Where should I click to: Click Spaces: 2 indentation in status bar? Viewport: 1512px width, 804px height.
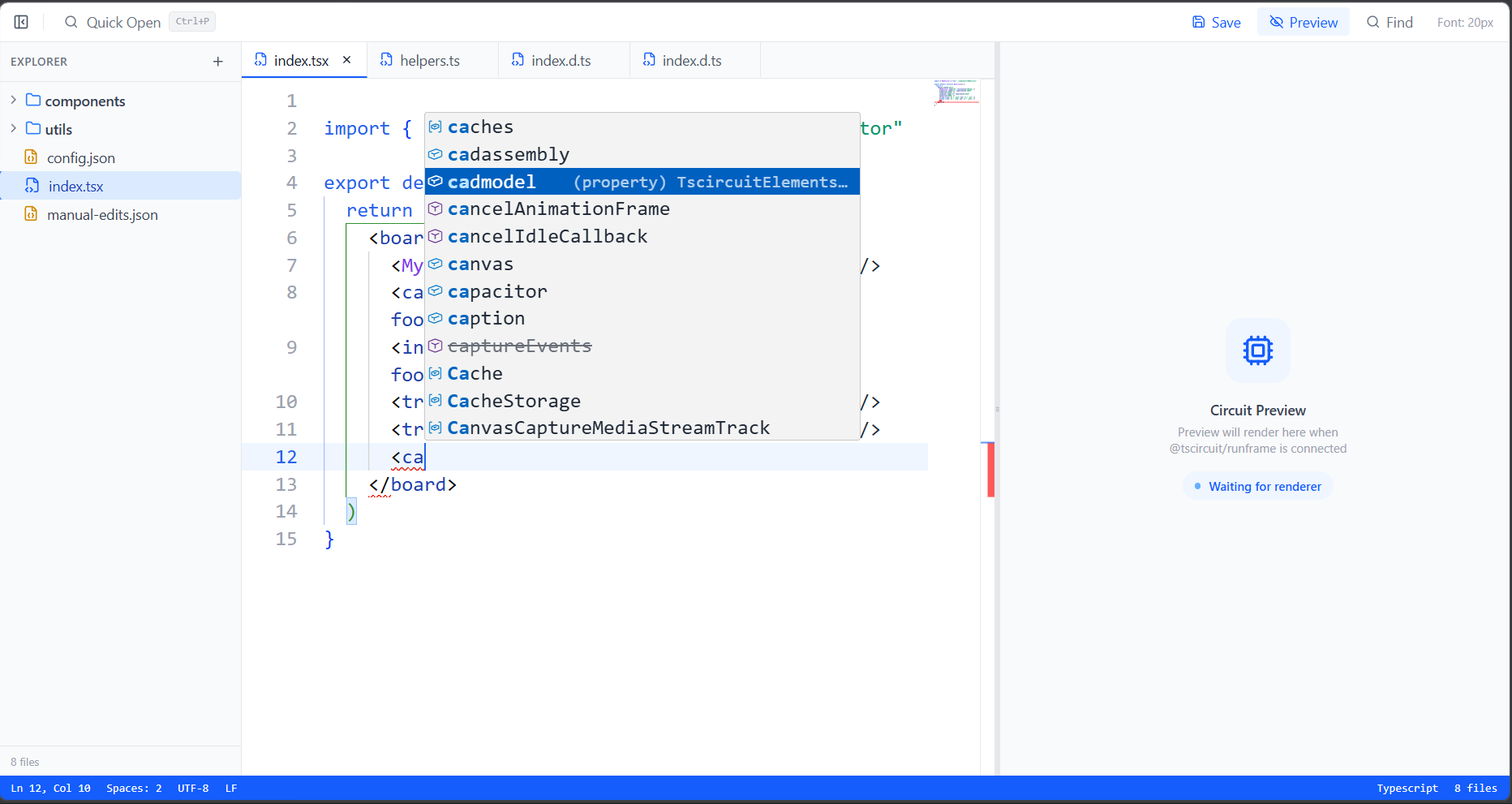tap(134, 789)
